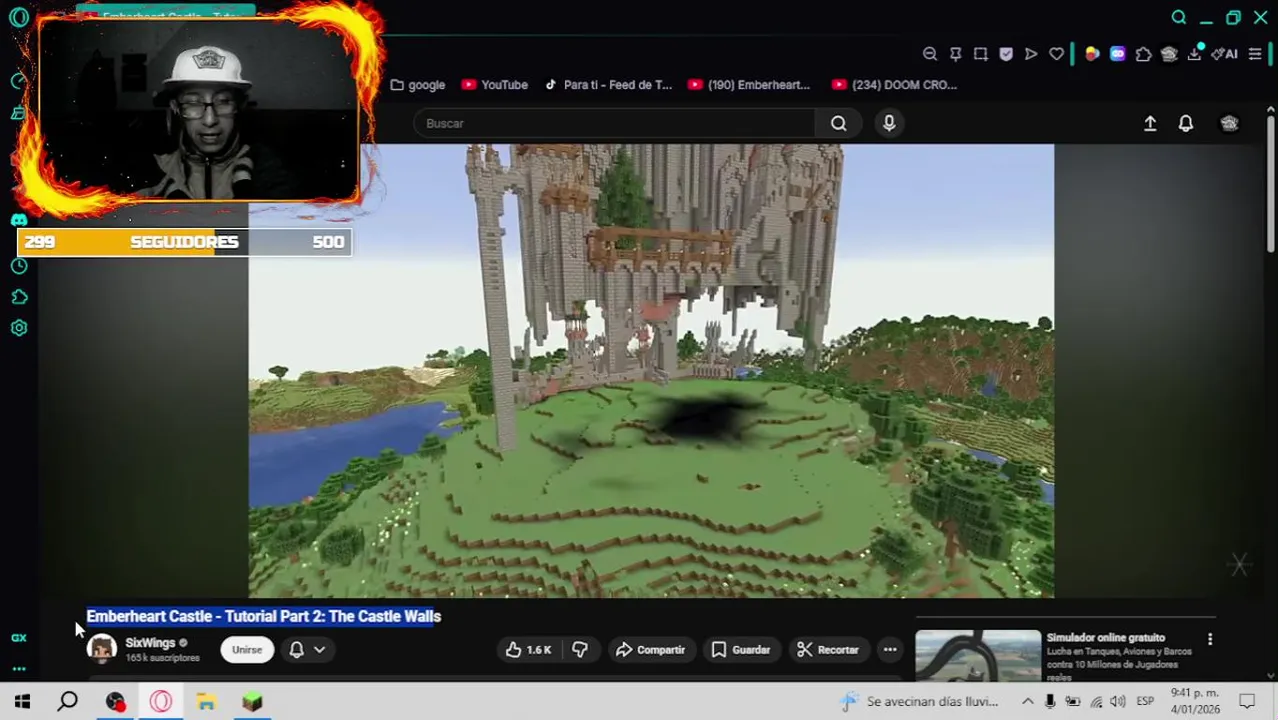Click the Opera GX logo menu
This screenshot has width=1278, height=720.
[x=19, y=17]
